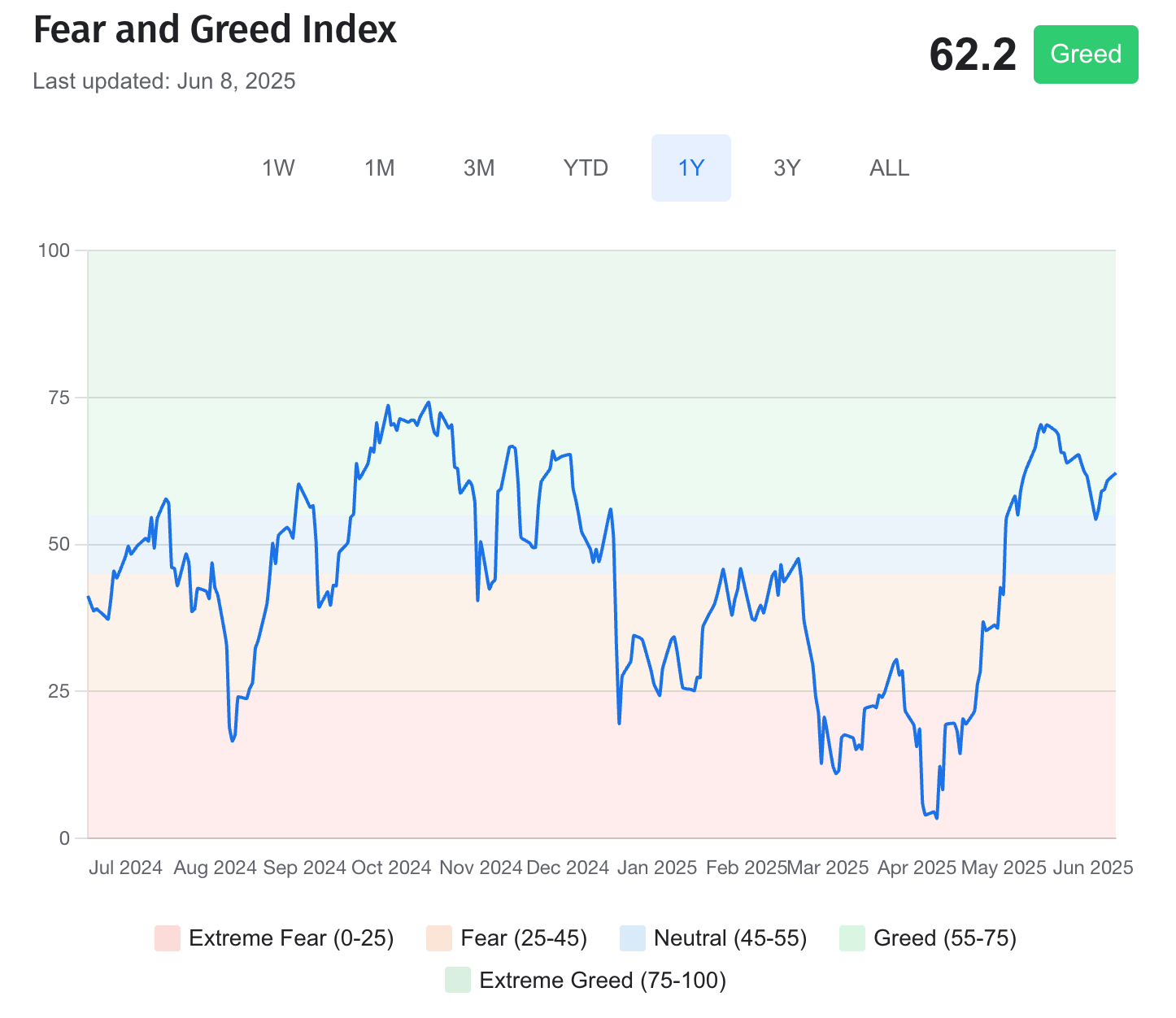Show ALL historical data

coord(887,167)
